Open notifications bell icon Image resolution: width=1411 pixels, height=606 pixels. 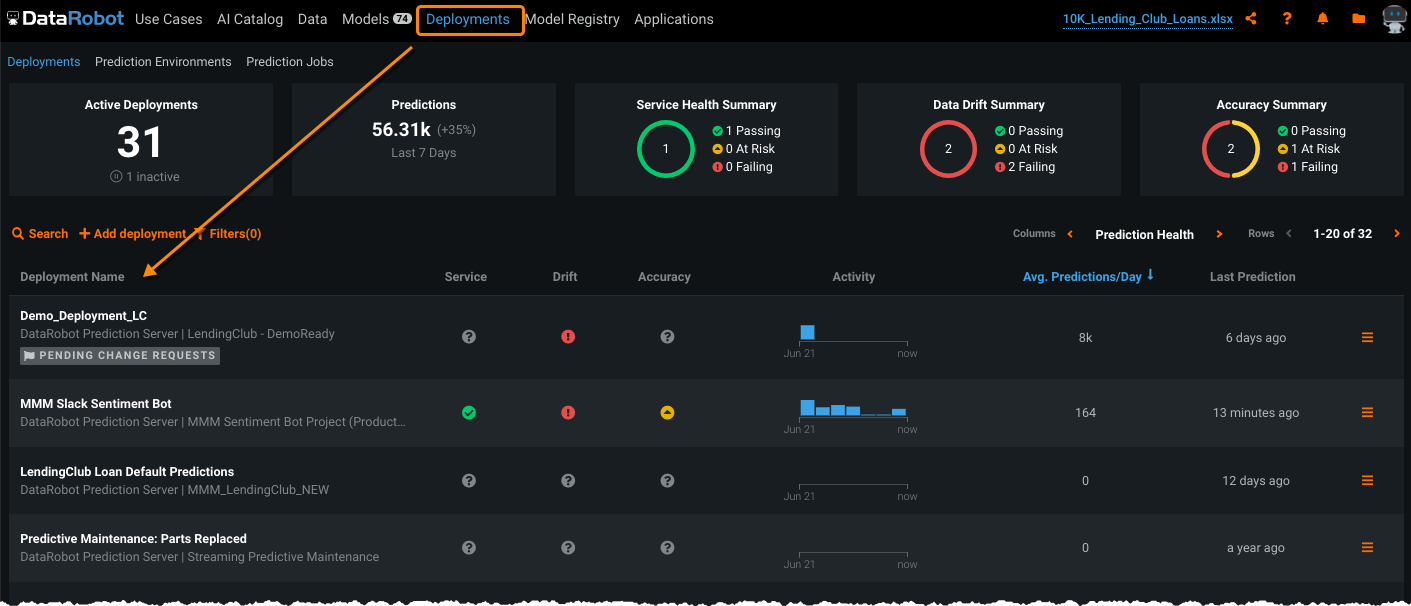tap(1323, 19)
